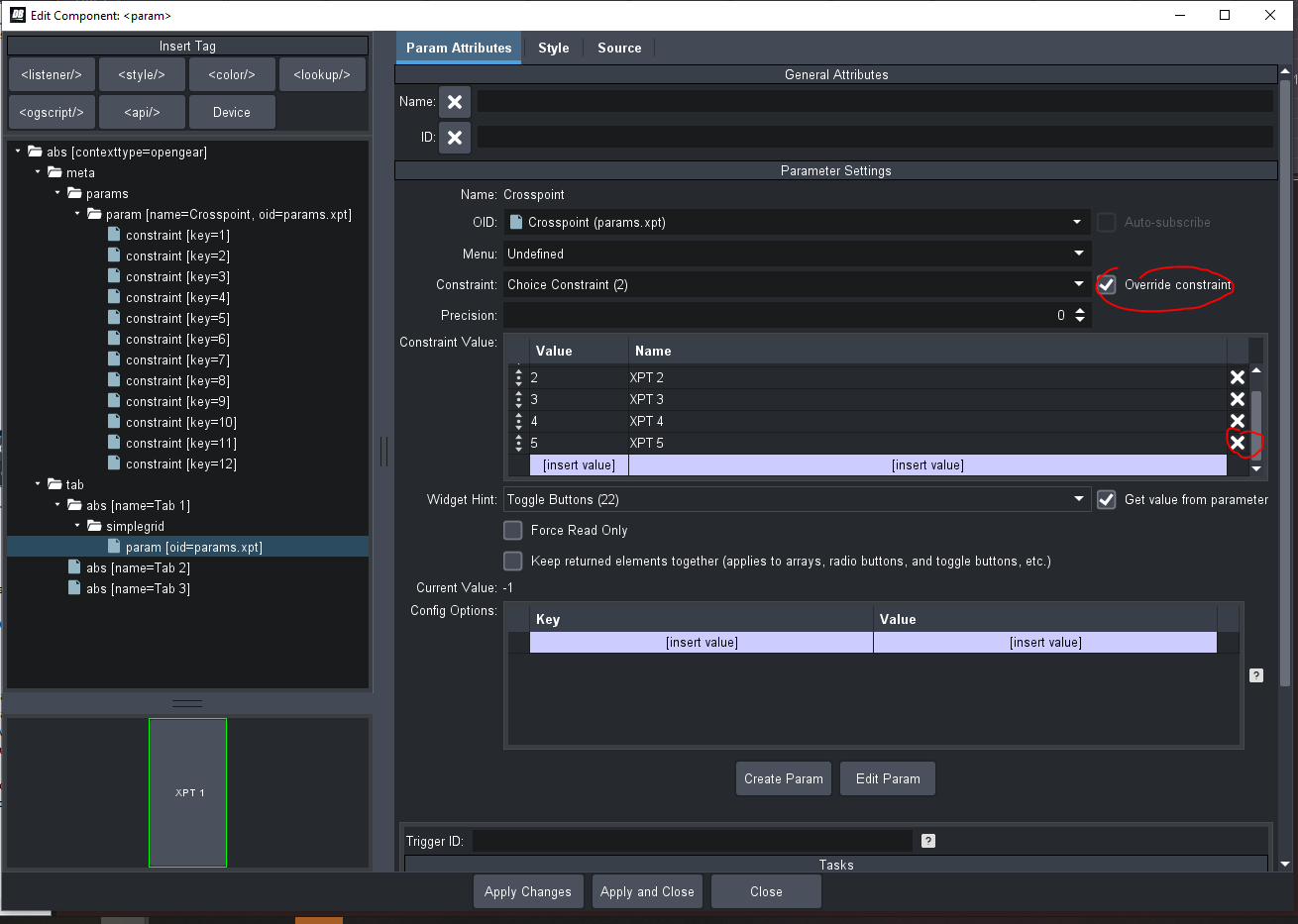Click the Config Options Key insert value cell
This screenshot has height=924, width=1298.
(x=702, y=643)
